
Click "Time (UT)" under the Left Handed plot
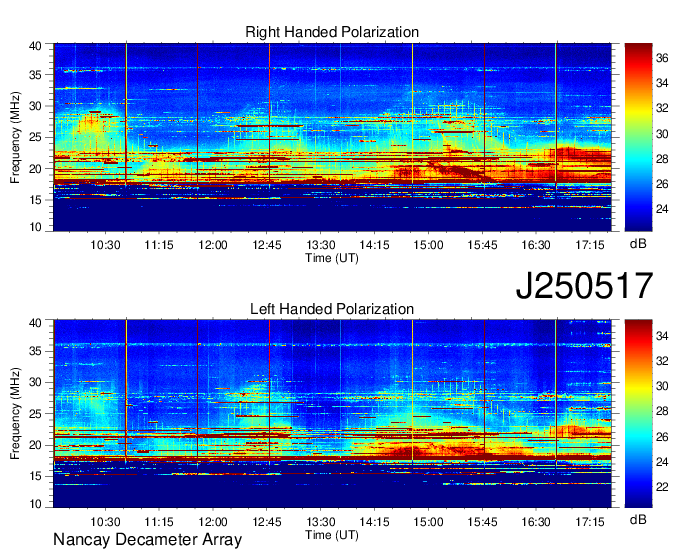(332, 535)
